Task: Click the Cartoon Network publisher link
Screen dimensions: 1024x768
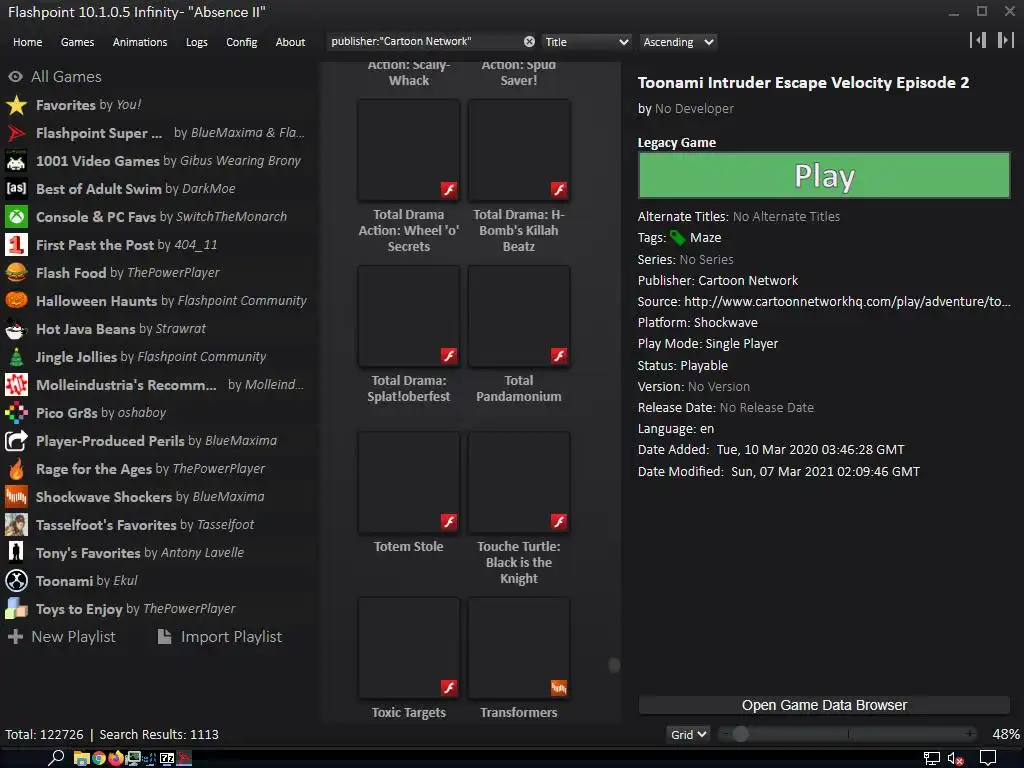Action: (748, 281)
